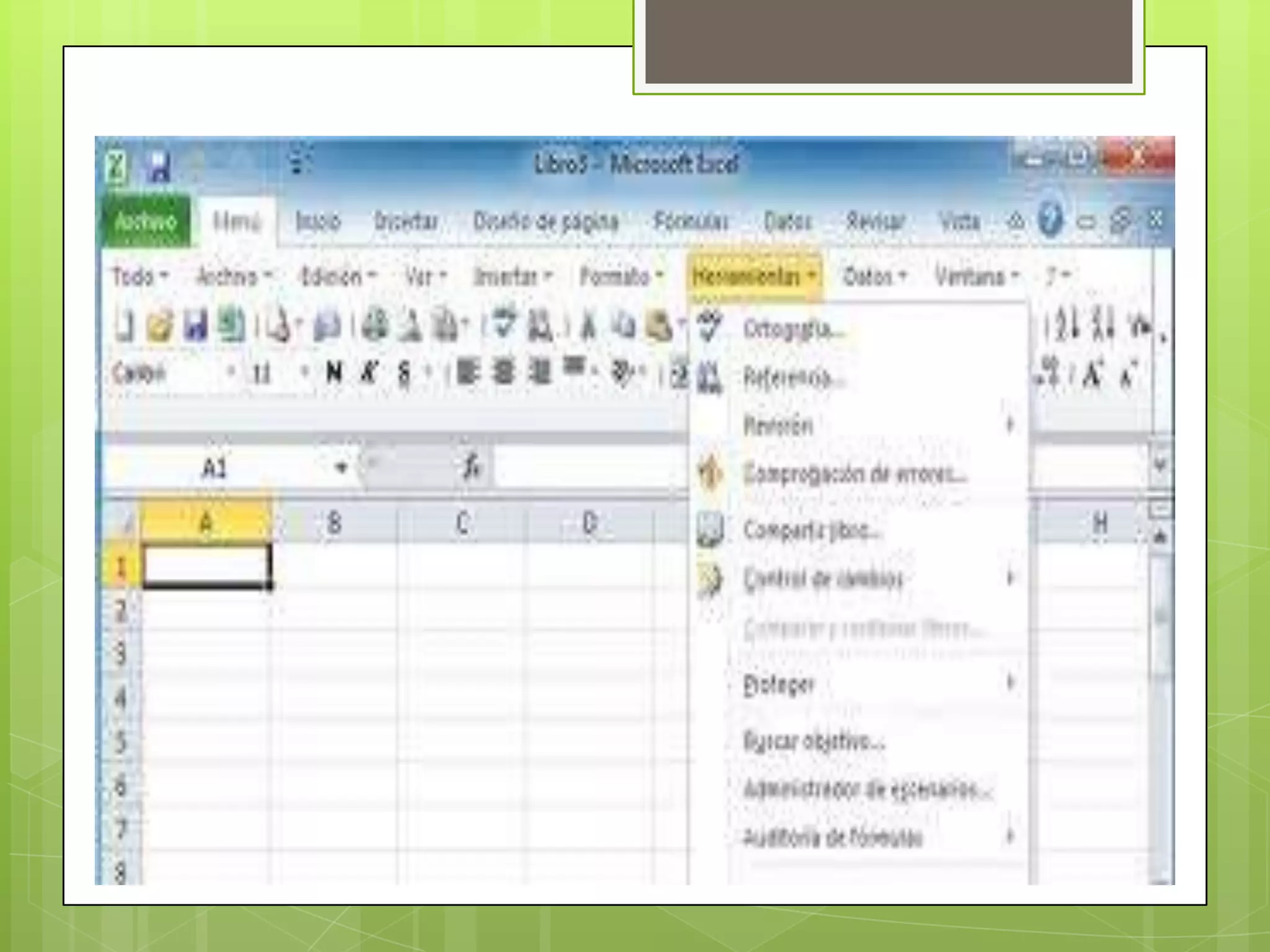Image resolution: width=1270 pixels, height=952 pixels.
Task: Click the Open folder icon
Action: [159, 325]
